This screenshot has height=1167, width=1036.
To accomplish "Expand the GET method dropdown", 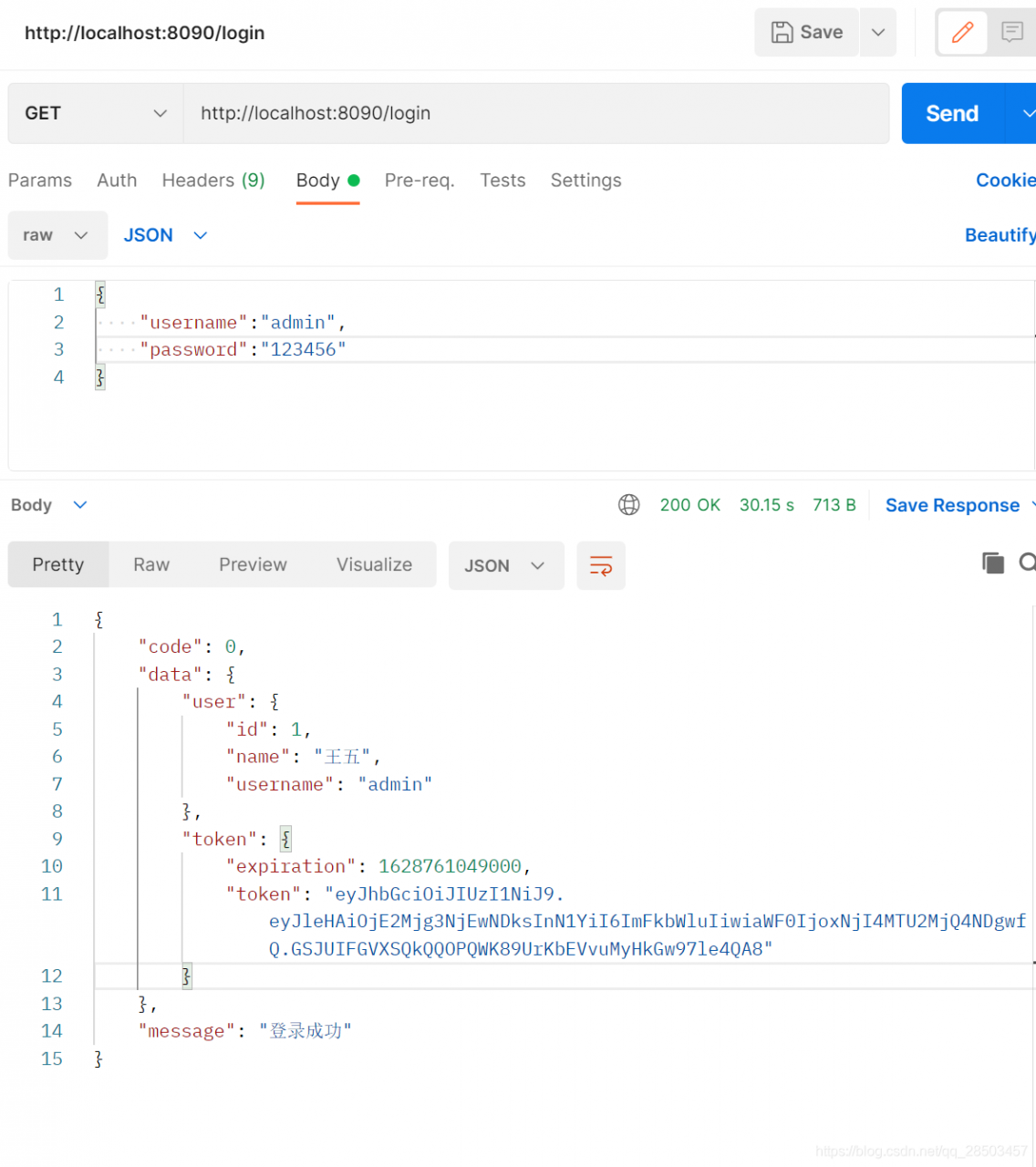I will pos(96,114).
